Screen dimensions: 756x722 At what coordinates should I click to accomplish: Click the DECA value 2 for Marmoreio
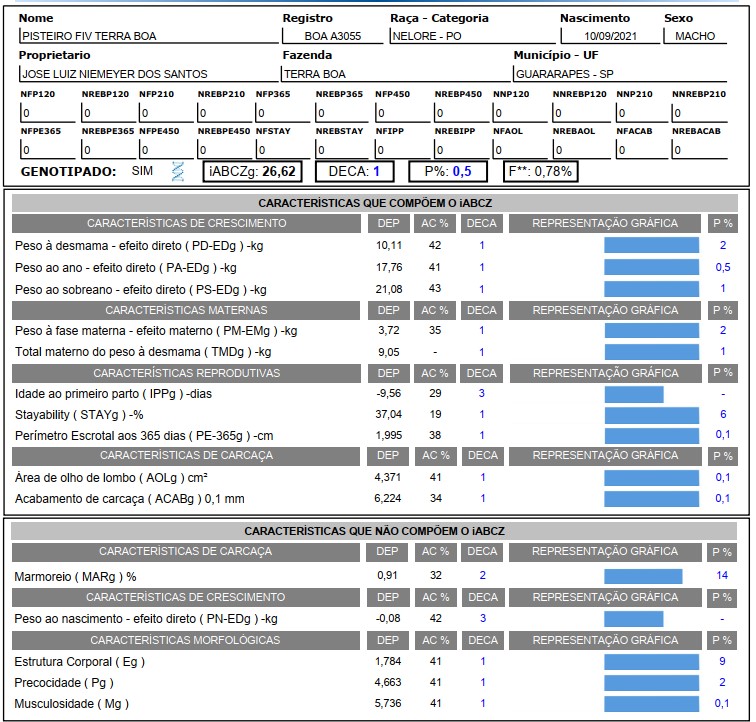coord(483,575)
